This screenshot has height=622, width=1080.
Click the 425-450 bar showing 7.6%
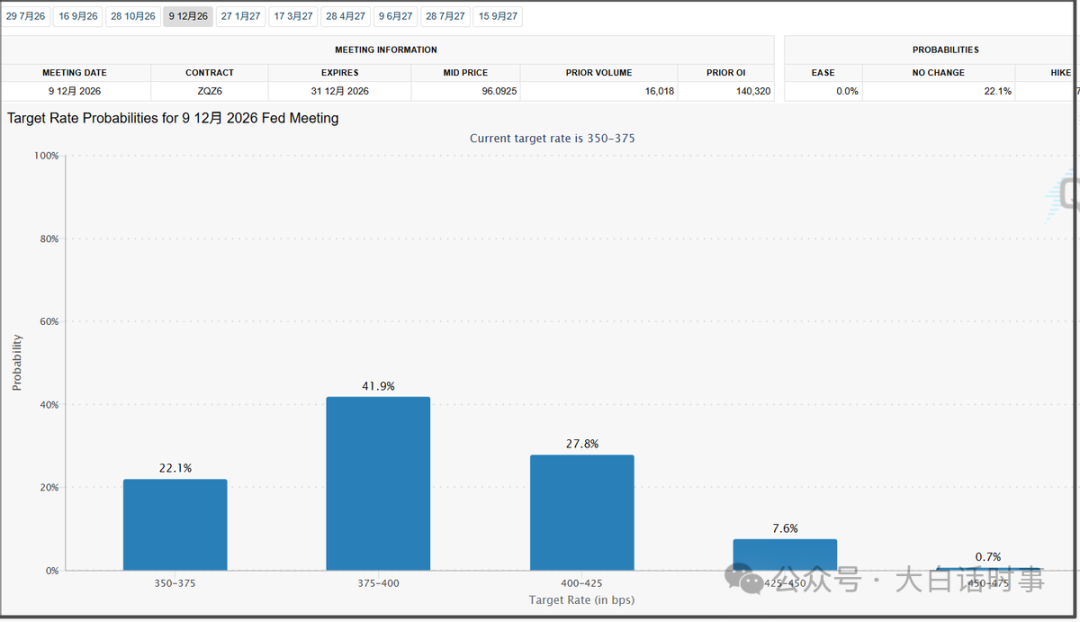click(x=785, y=554)
